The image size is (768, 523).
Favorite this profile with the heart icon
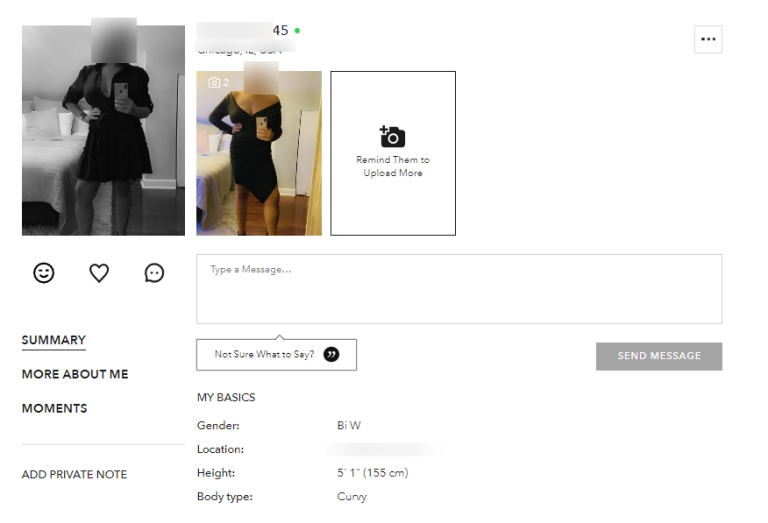click(99, 273)
